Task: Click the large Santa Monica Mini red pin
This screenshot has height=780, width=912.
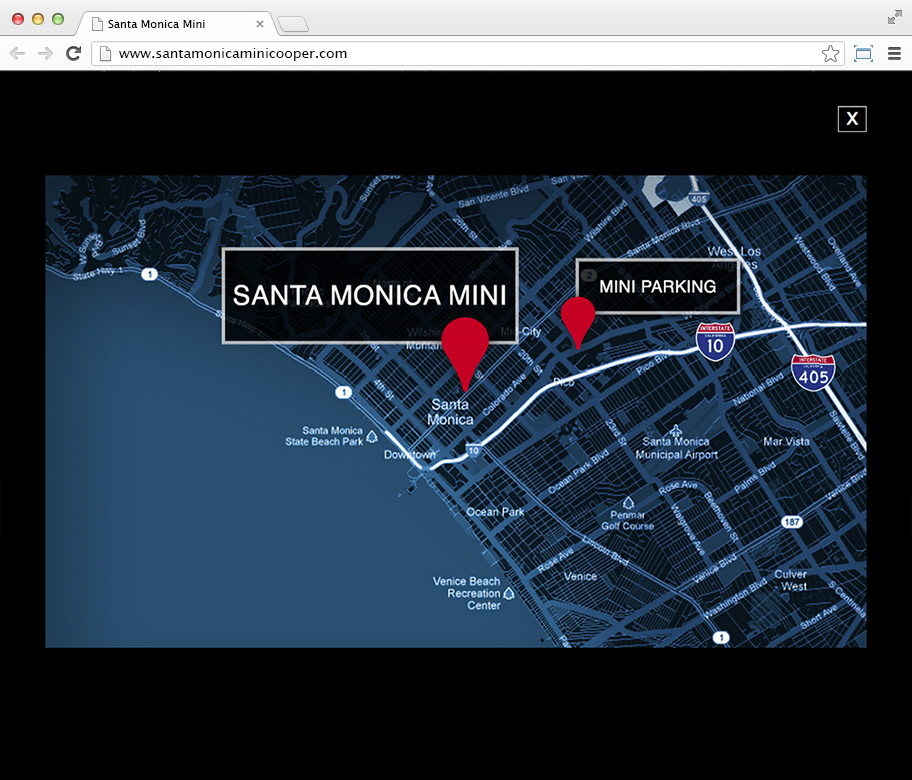Action: 465,352
